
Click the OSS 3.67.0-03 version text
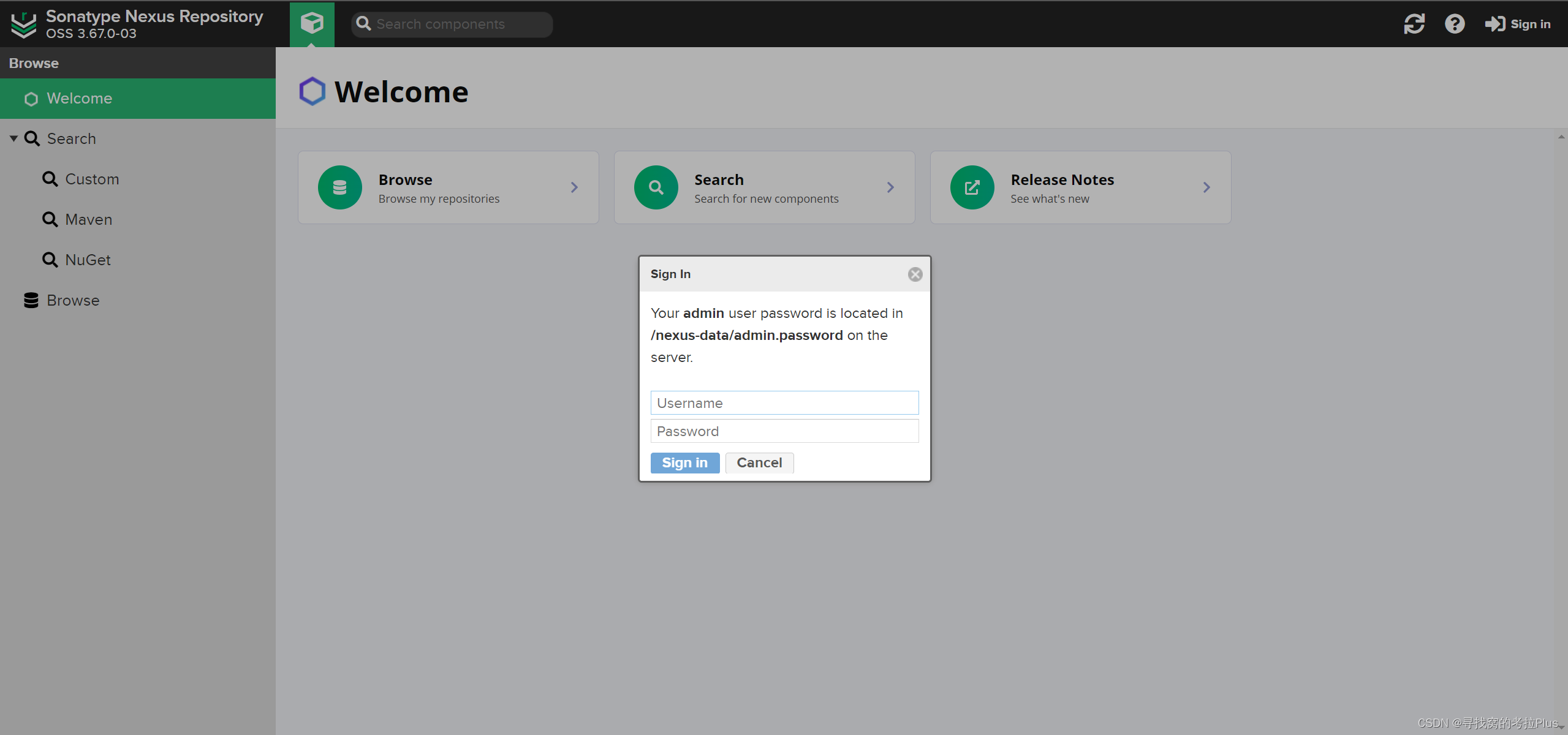[x=91, y=34]
